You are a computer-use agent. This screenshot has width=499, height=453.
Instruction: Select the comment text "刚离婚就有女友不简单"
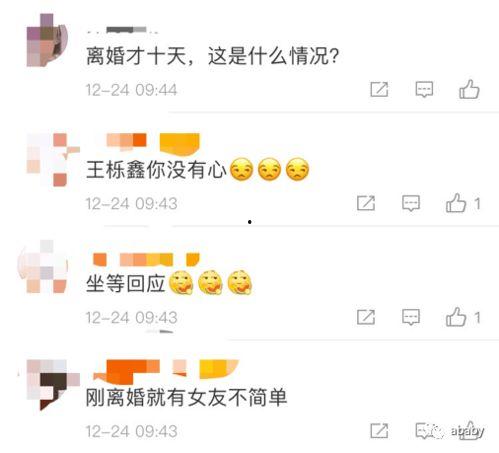pos(186,397)
